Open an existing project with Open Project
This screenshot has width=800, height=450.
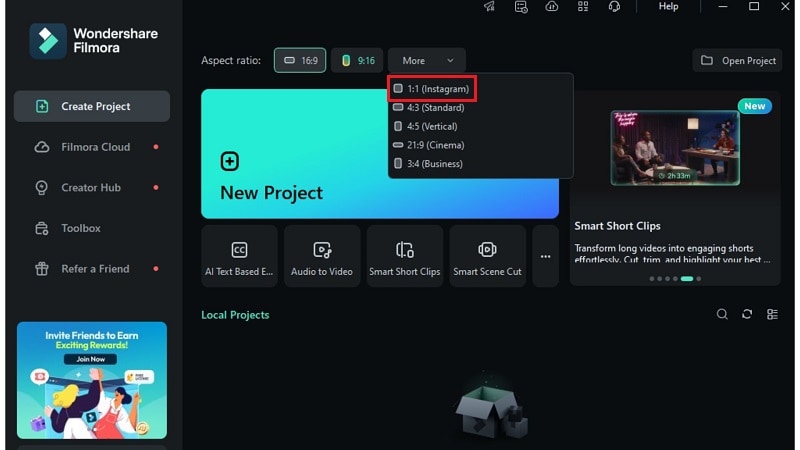tap(737, 60)
